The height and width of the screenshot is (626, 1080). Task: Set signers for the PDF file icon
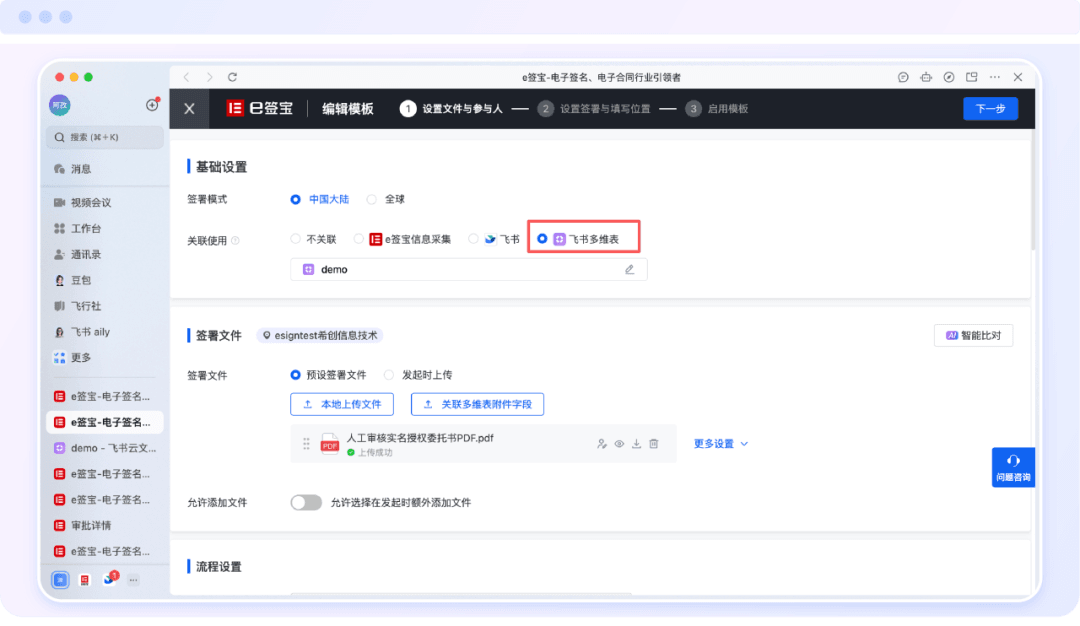coord(602,444)
